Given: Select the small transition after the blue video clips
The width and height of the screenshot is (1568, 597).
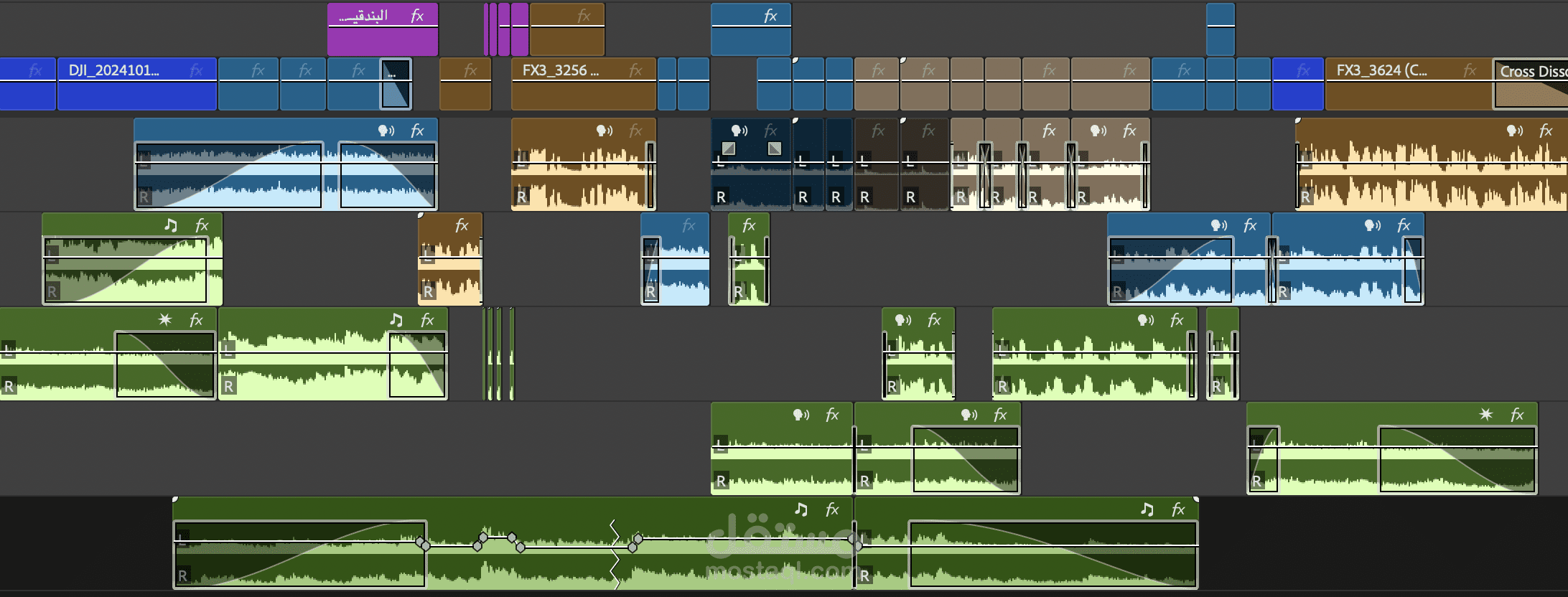Looking at the screenshot, I should pos(396,84).
